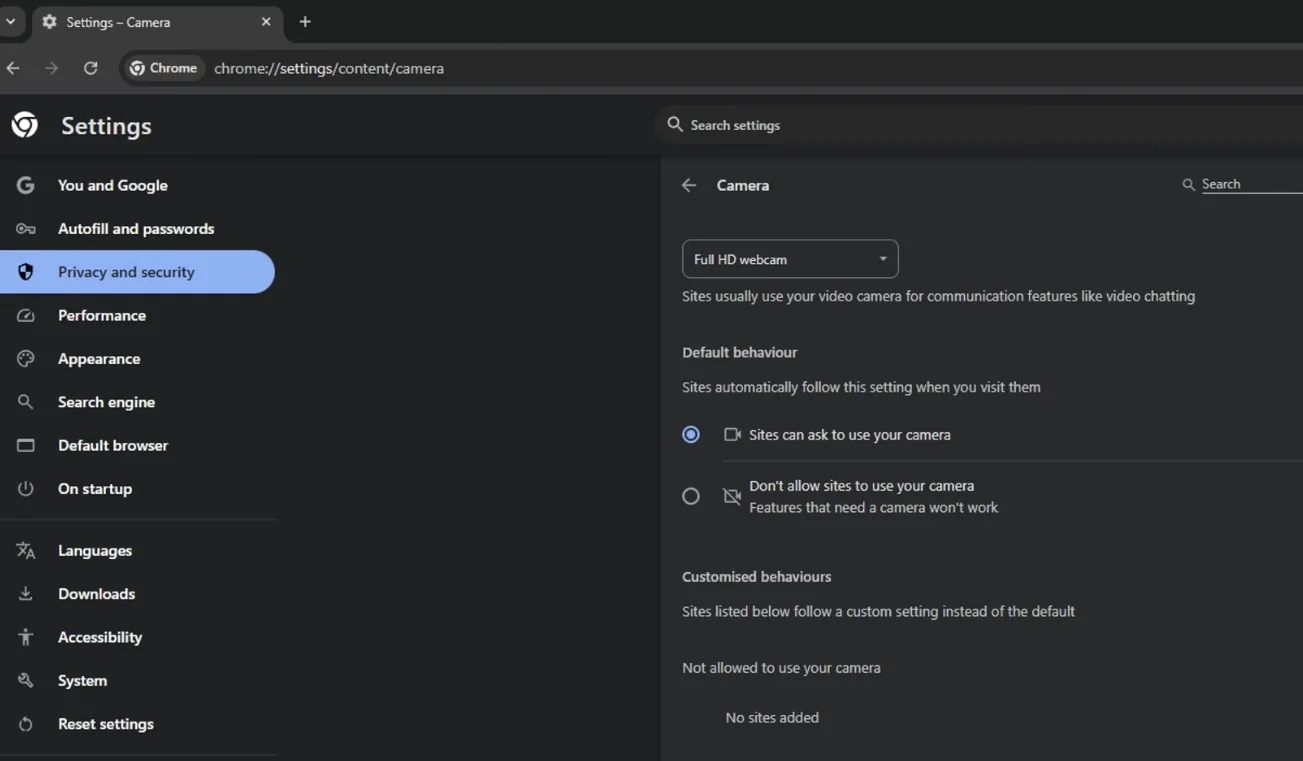Click the crossed-out camera icon beside Don't allow
Screen dimensions: 1303x761
[732, 496]
